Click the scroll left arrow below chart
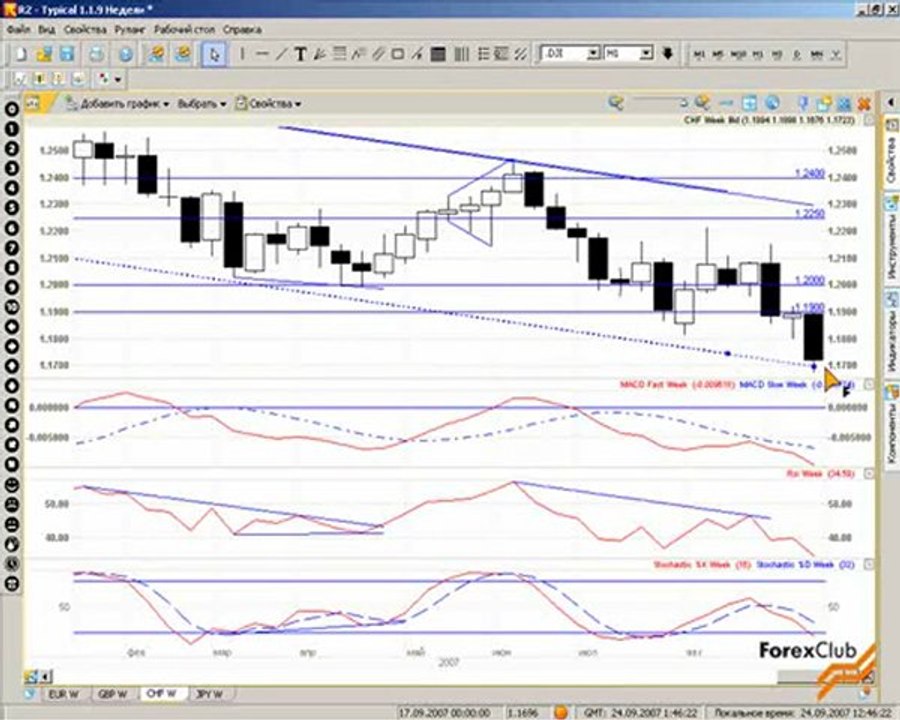The image size is (900, 720). (x=44, y=677)
